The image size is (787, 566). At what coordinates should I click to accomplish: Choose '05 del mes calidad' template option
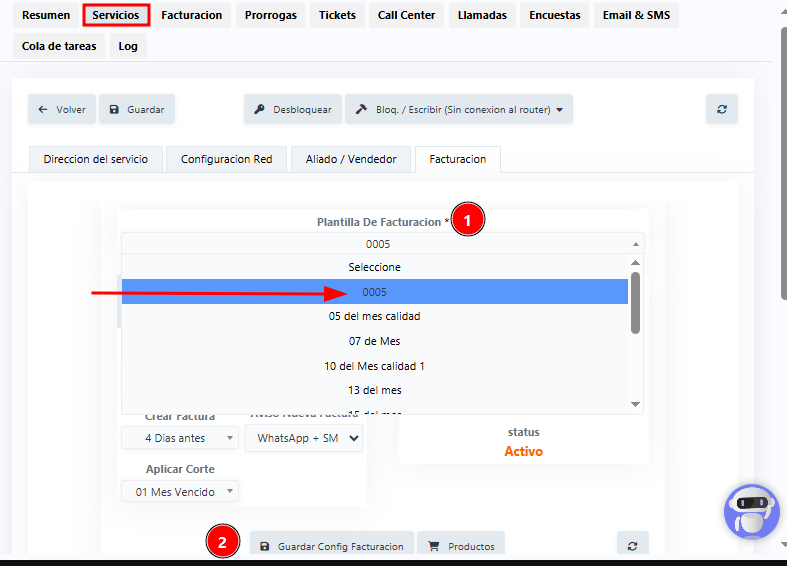[375, 316]
